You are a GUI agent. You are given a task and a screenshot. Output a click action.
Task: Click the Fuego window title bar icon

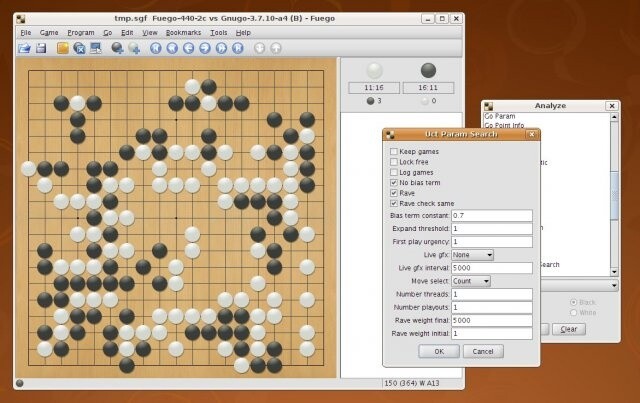20,19
